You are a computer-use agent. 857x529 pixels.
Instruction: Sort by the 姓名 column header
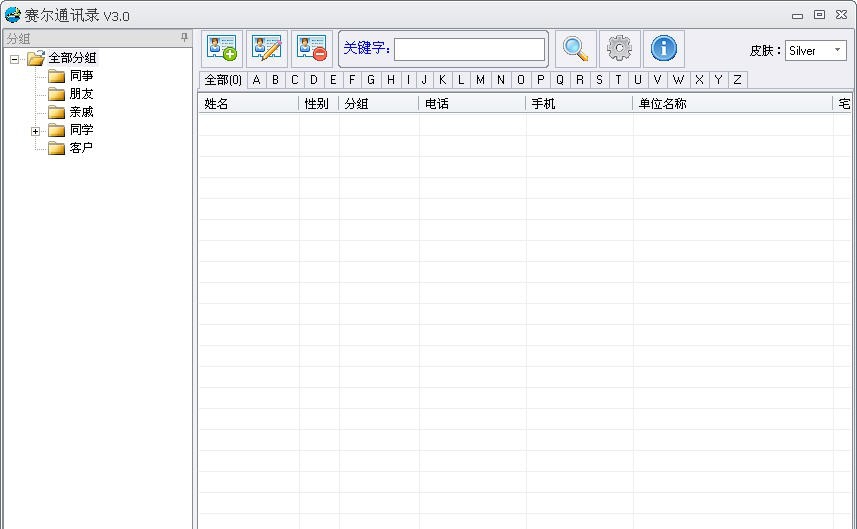coord(249,103)
